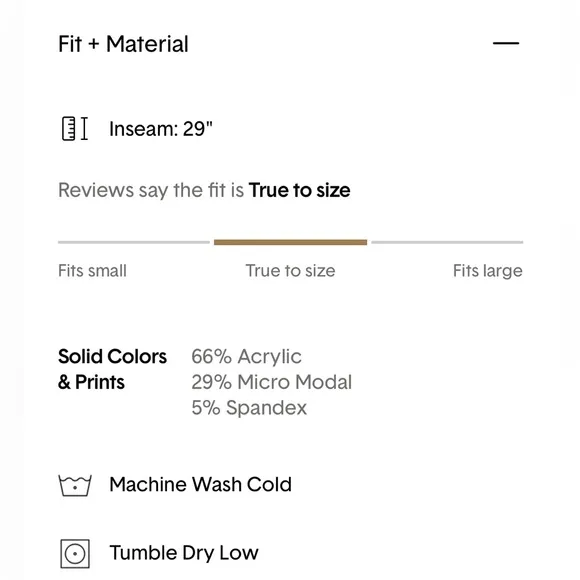The width and height of the screenshot is (580, 580).
Task: Click the Solid Colors & Prints heading
Action: pyautogui.click(x=112, y=369)
